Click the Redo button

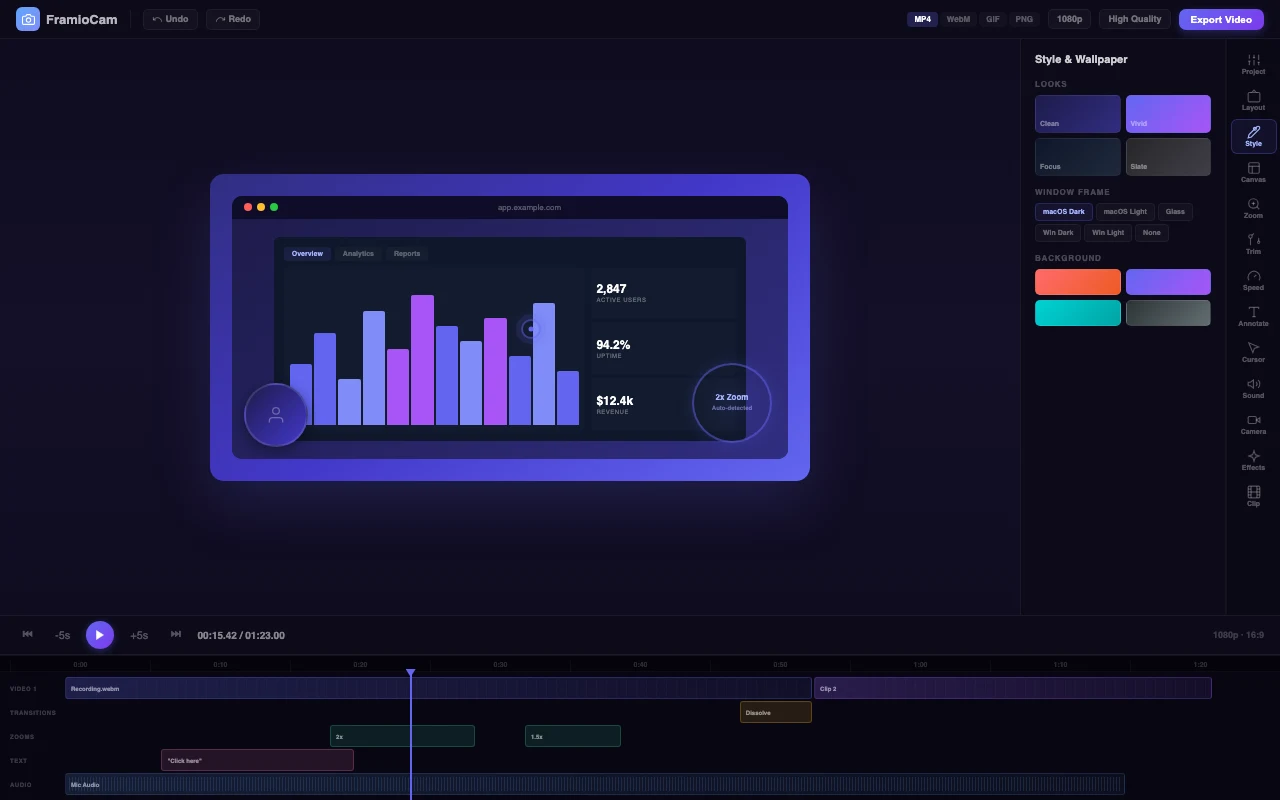click(233, 19)
